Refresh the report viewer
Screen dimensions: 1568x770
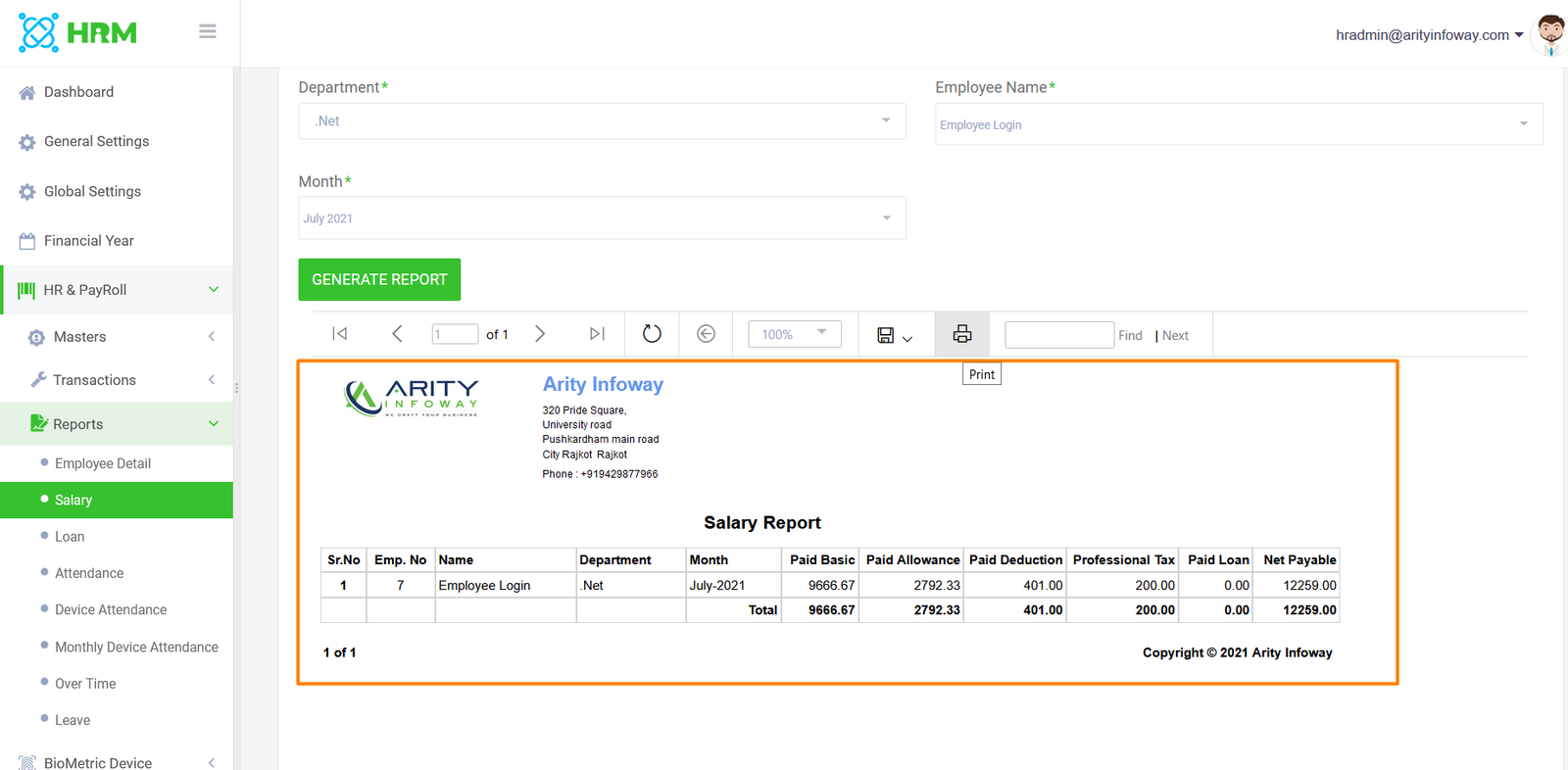(652, 334)
